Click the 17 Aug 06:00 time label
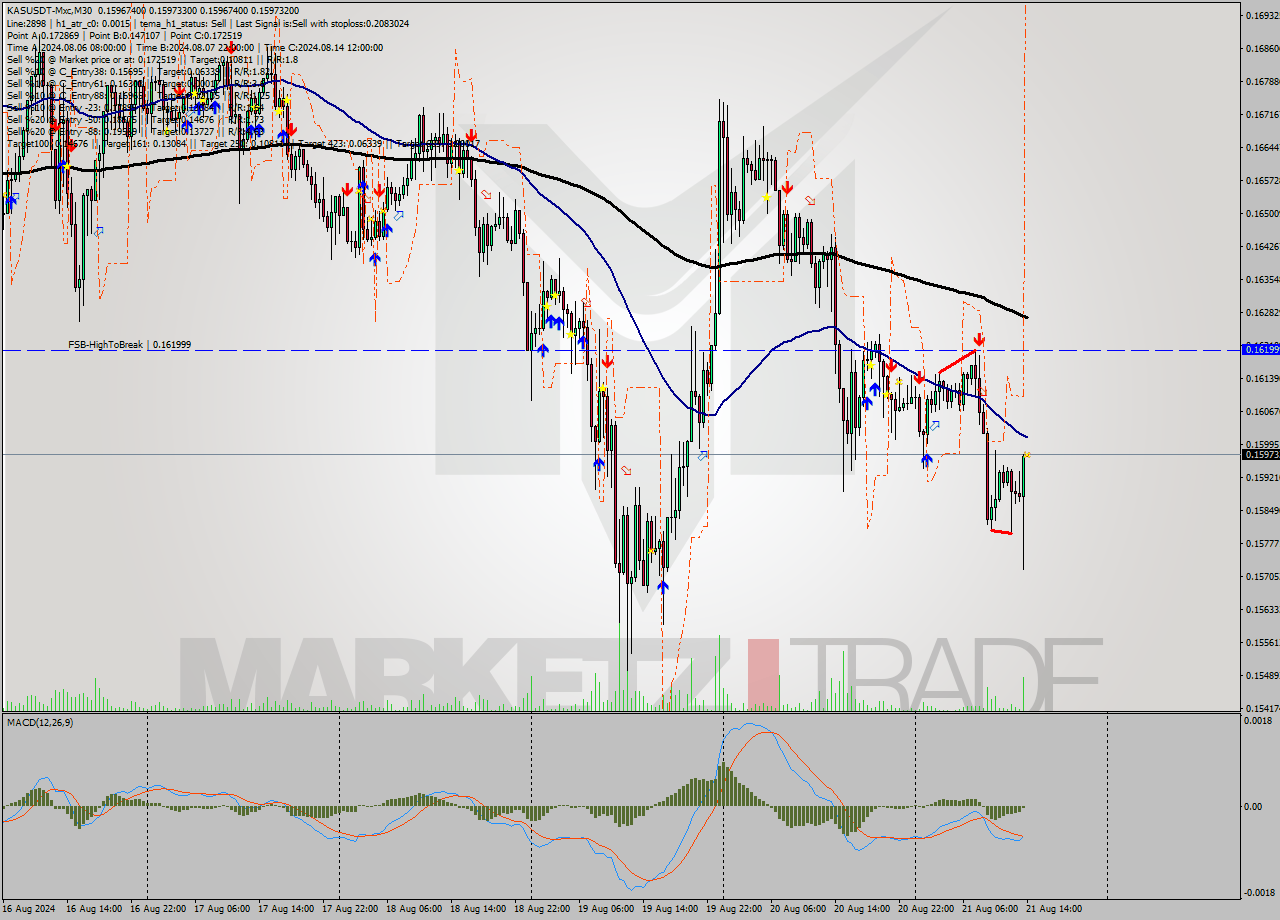The image size is (1280, 920). [221, 909]
